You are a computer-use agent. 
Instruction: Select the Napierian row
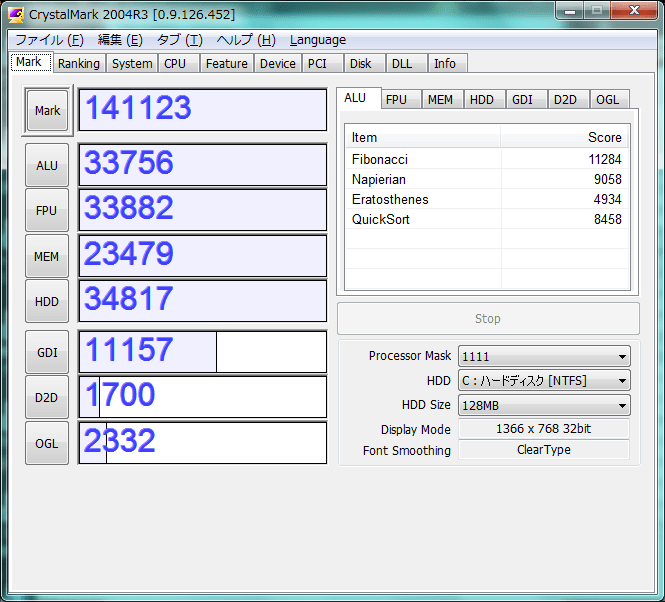click(x=487, y=179)
